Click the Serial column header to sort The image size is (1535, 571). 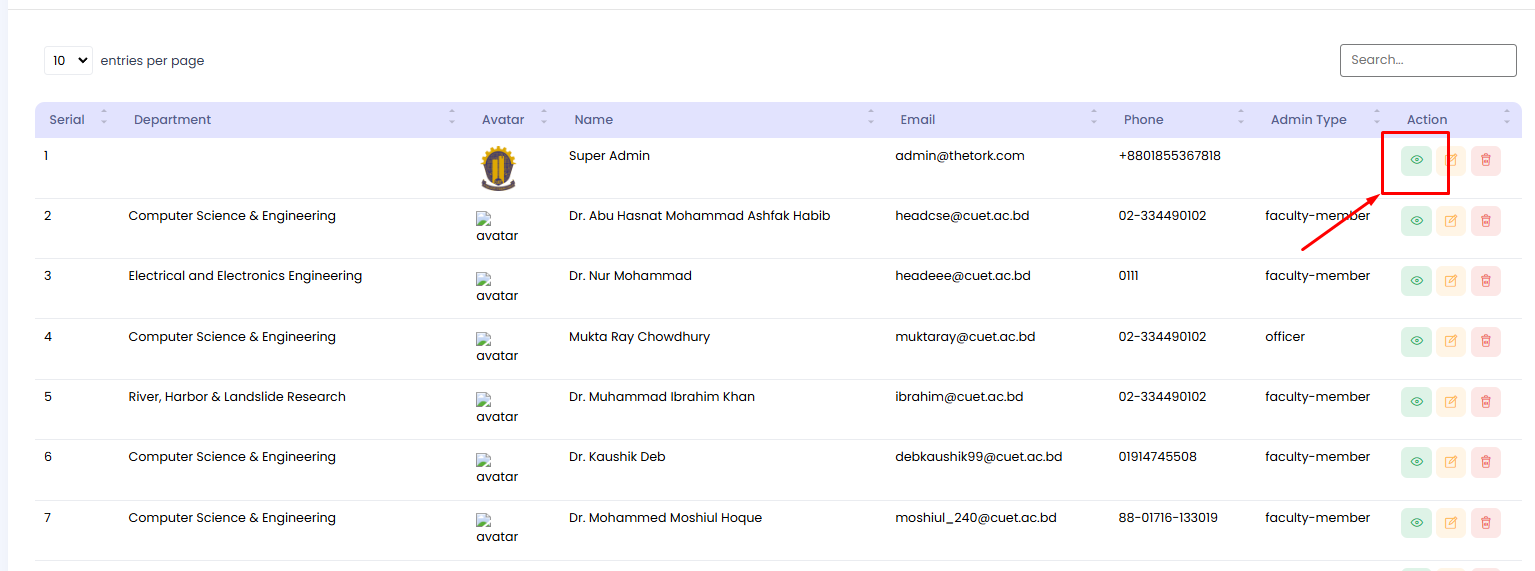[67, 120]
